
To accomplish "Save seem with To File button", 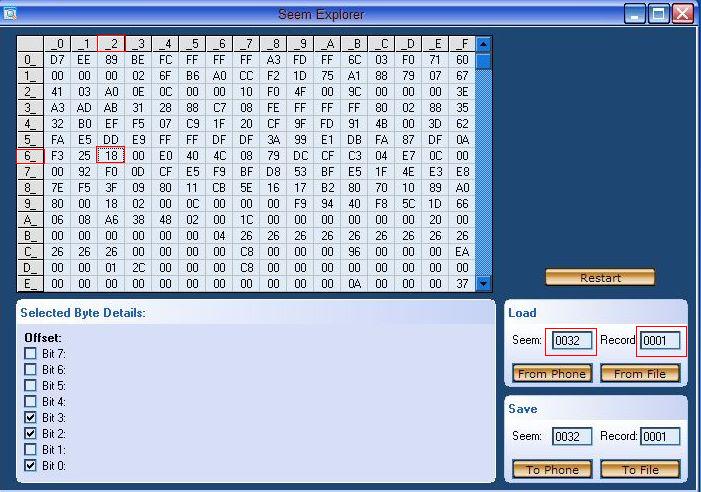I will coord(640,469).
